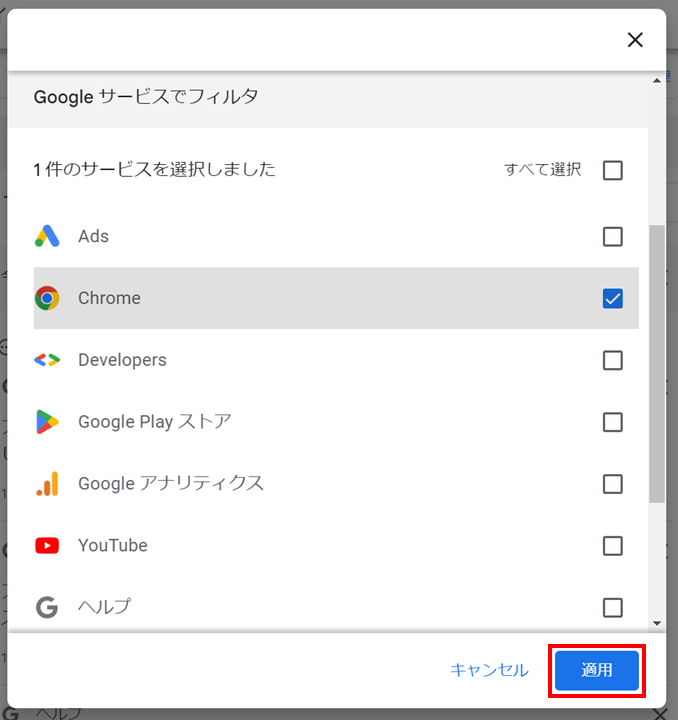Click the Developers brackets icon

point(47,360)
